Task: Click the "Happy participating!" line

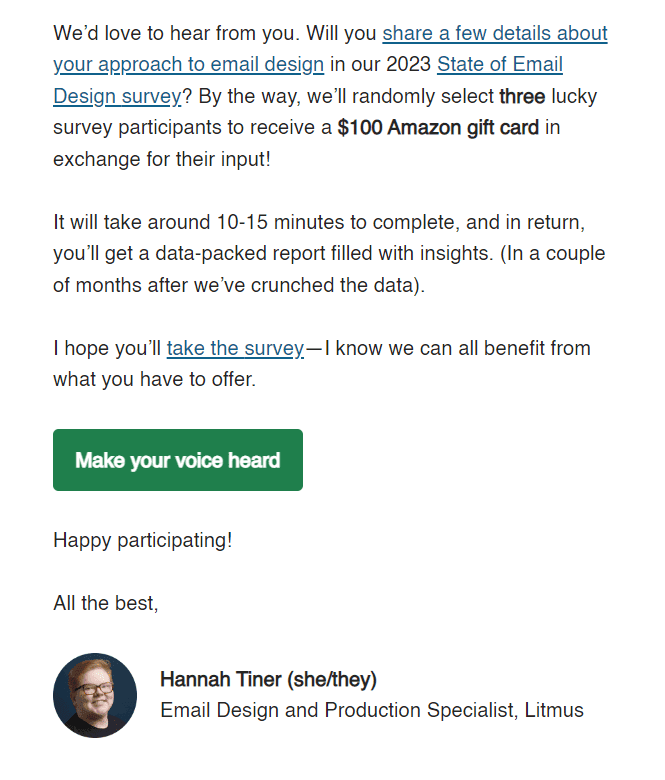Action: pyautogui.click(x=142, y=540)
